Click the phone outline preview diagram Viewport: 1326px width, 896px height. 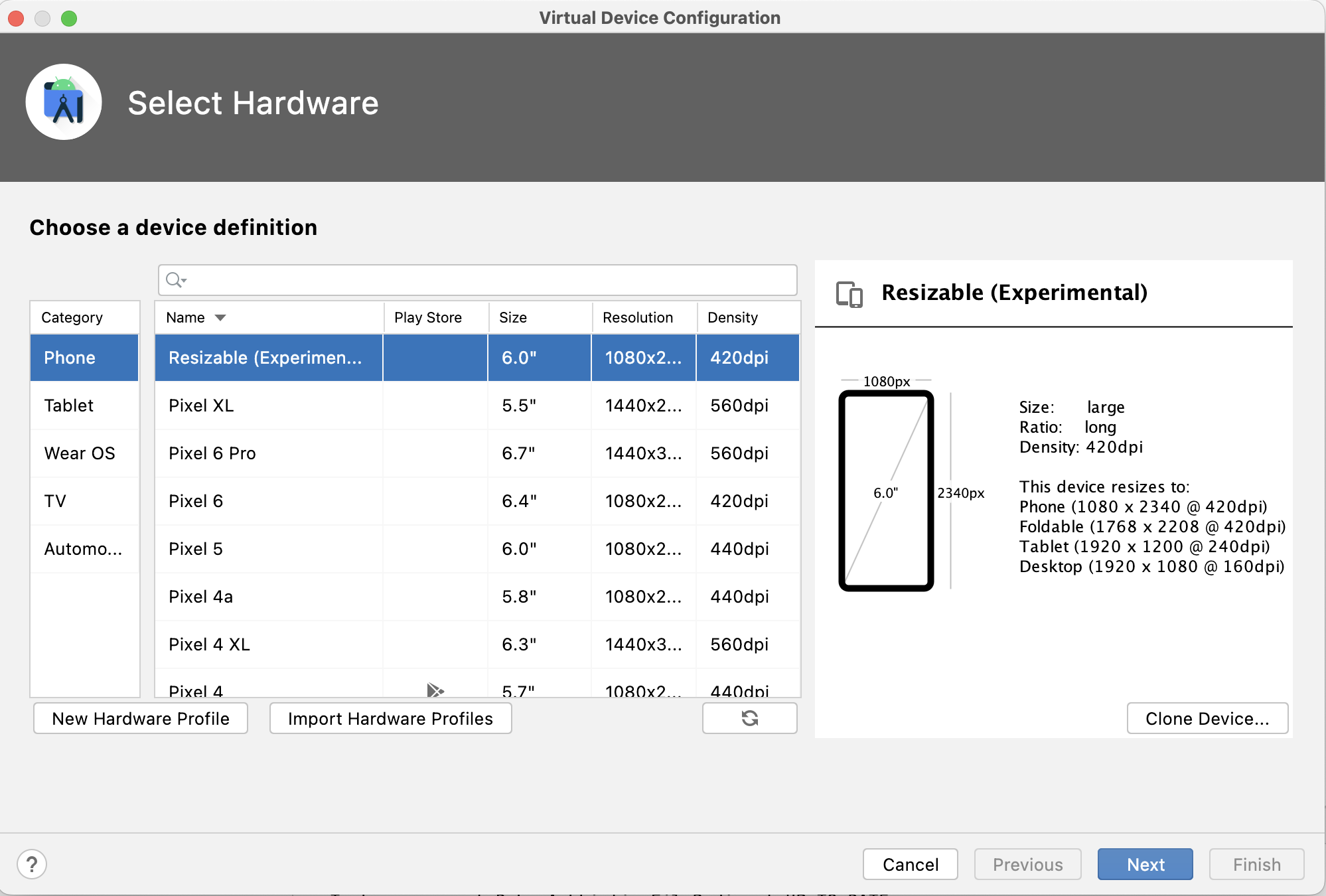(x=886, y=491)
